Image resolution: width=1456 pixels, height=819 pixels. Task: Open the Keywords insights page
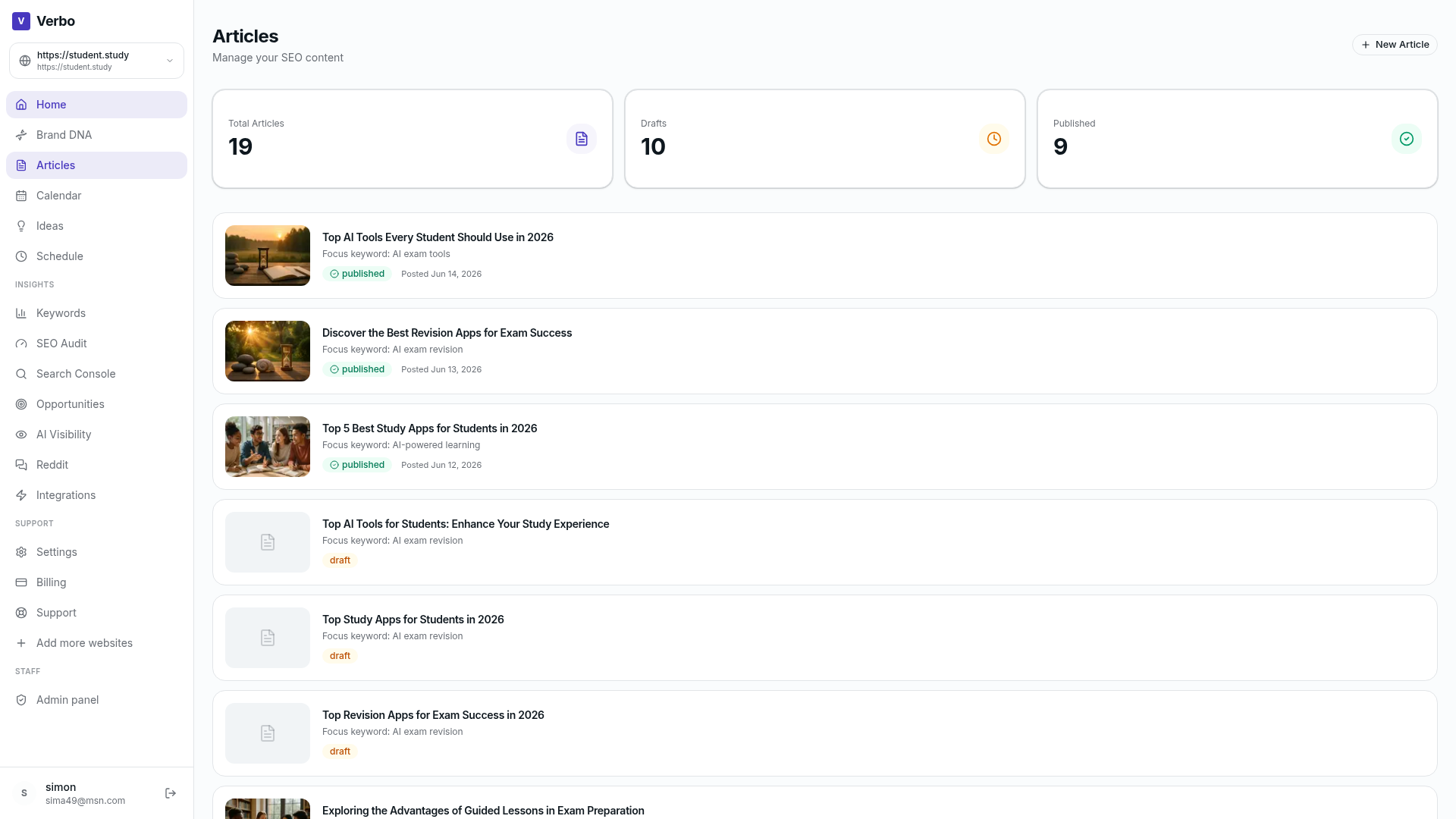coord(96,313)
